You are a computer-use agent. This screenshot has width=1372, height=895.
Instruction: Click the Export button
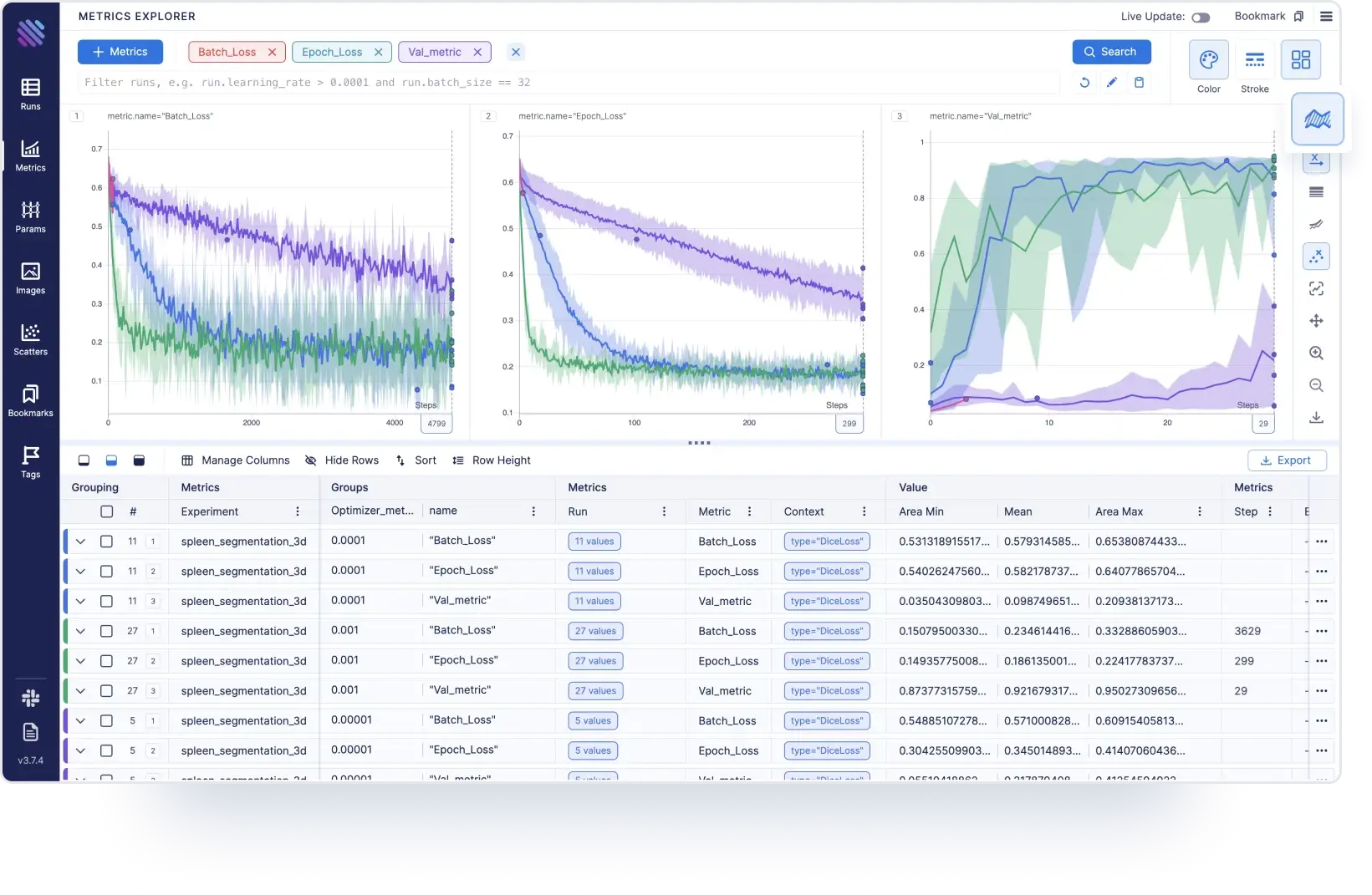pyautogui.click(x=1287, y=460)
